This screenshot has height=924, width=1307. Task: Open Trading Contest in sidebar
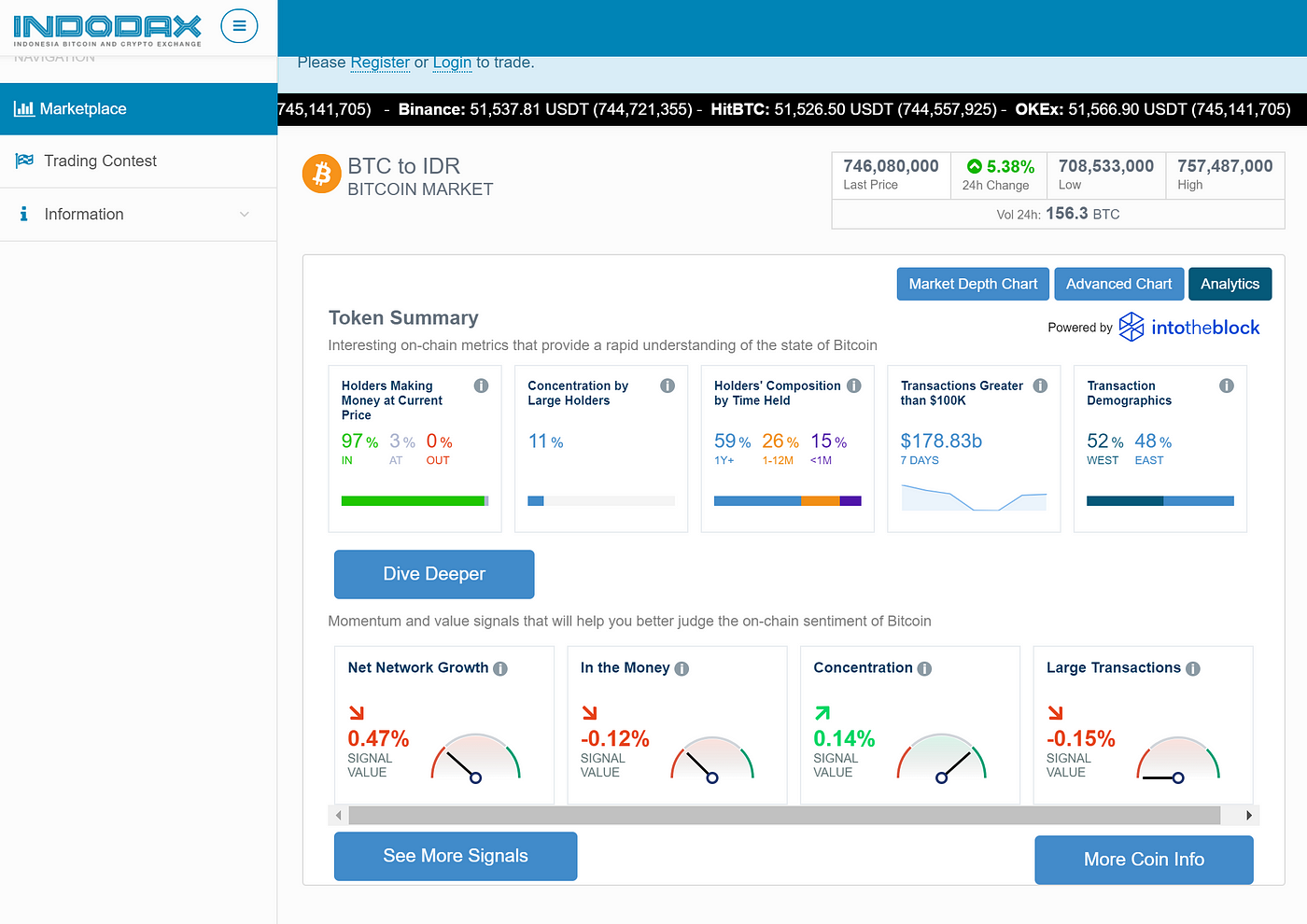tap(138, 161)
